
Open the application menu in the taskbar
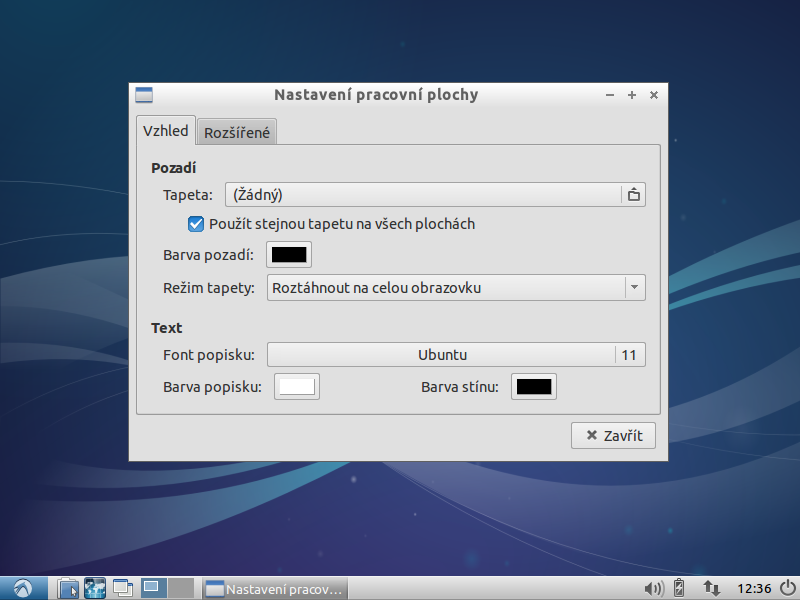coord(22,588)
